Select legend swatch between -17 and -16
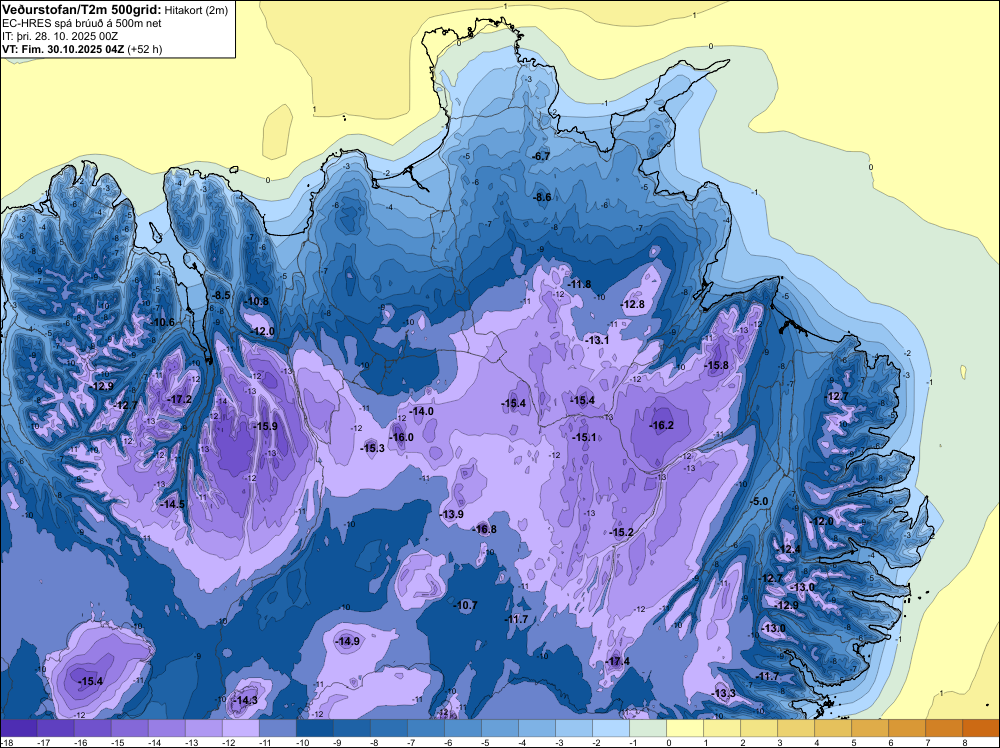Screen dimensions: 1000x748 (x=55, y=728)
